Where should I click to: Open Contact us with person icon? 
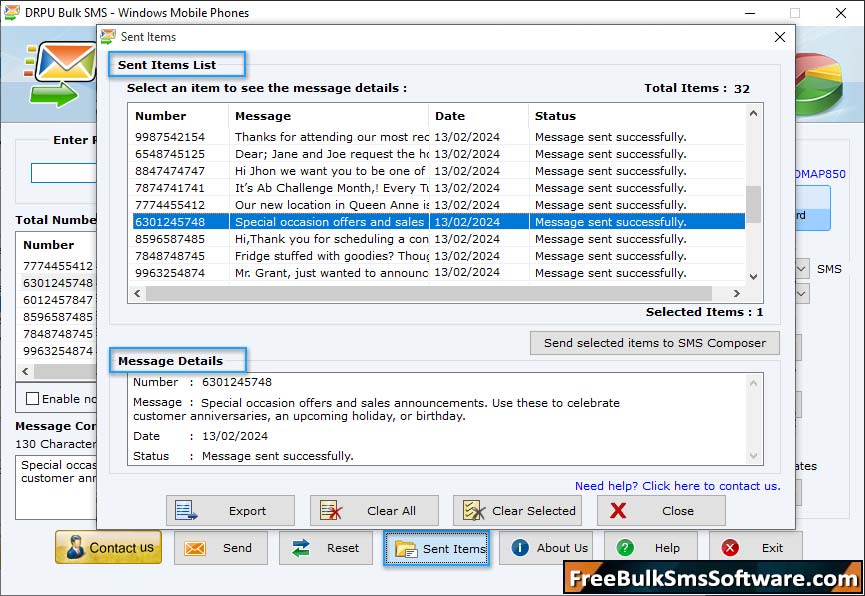[108, 547]
